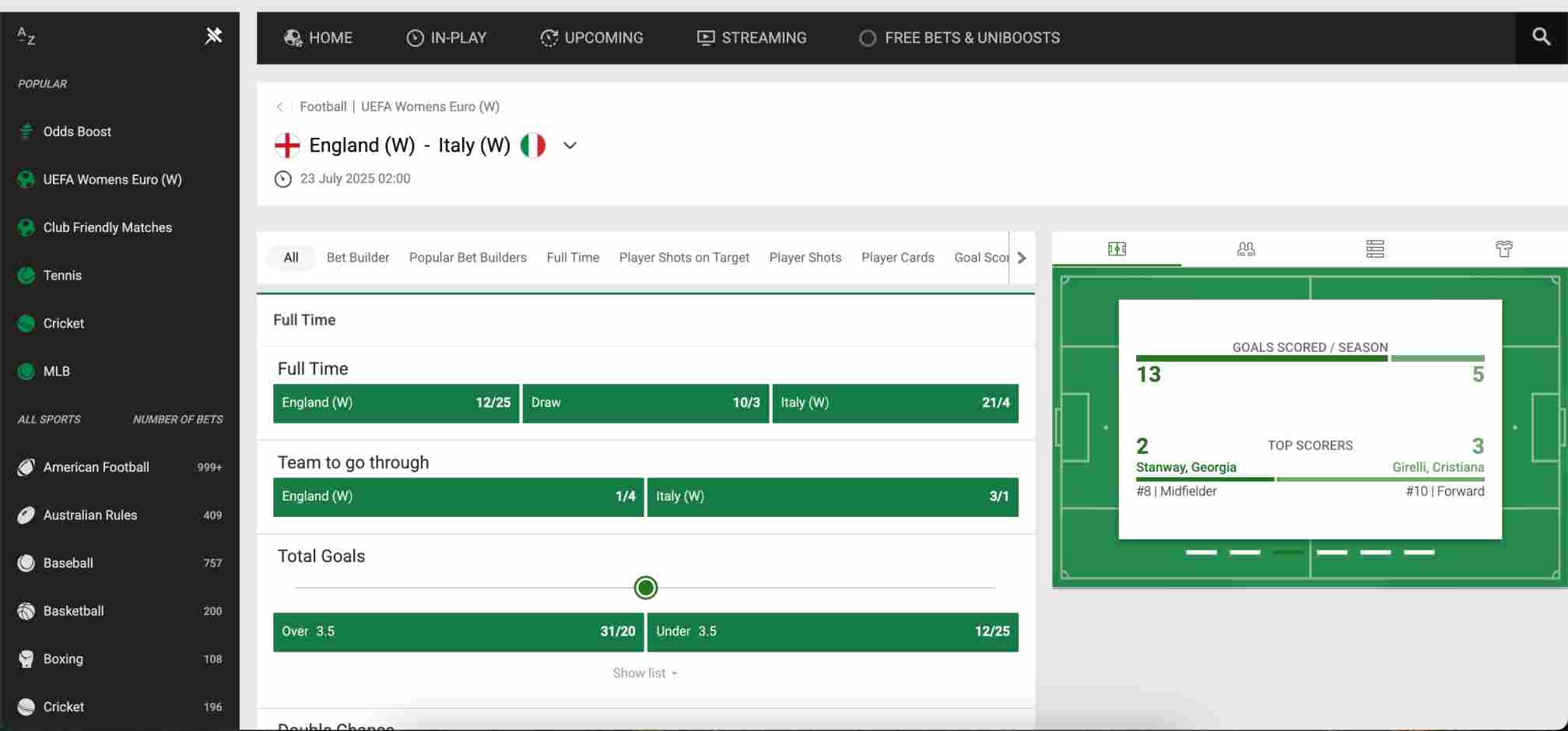Go to first stats carousel indicator dash
Screen dimensions: 1568x731
1201,552
